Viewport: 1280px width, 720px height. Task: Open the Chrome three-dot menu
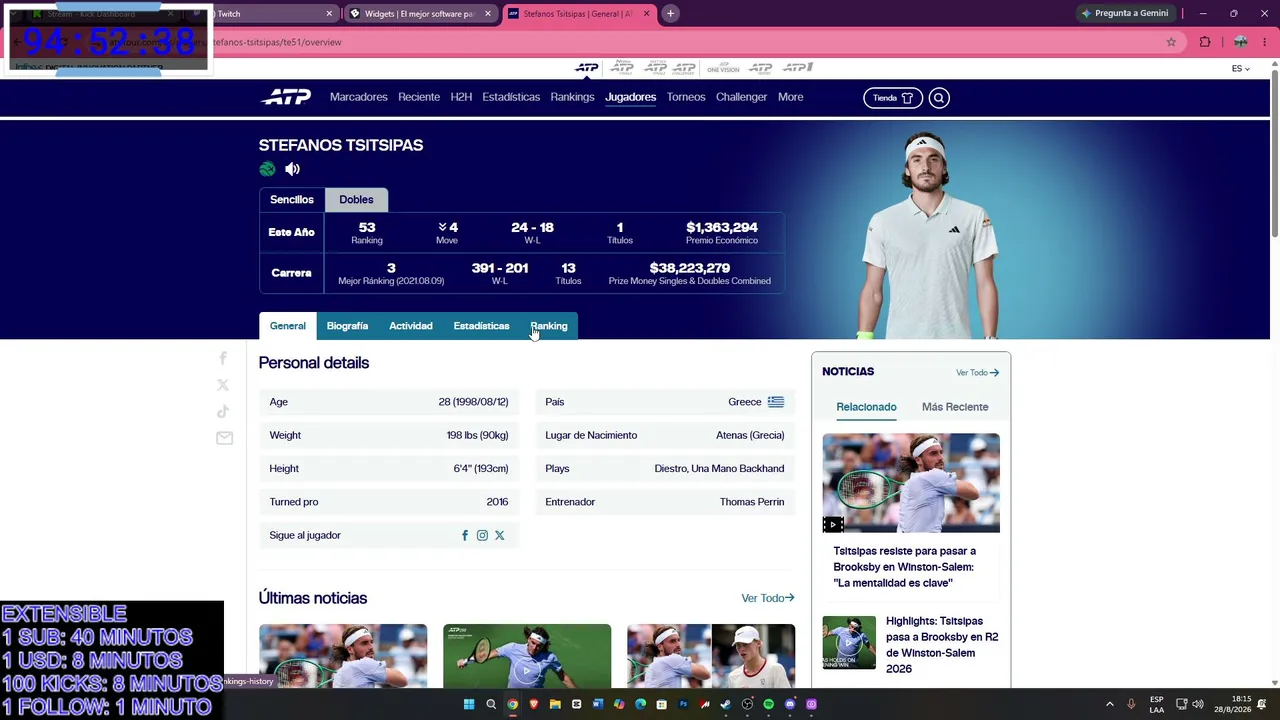click(x=1265, y=42)
